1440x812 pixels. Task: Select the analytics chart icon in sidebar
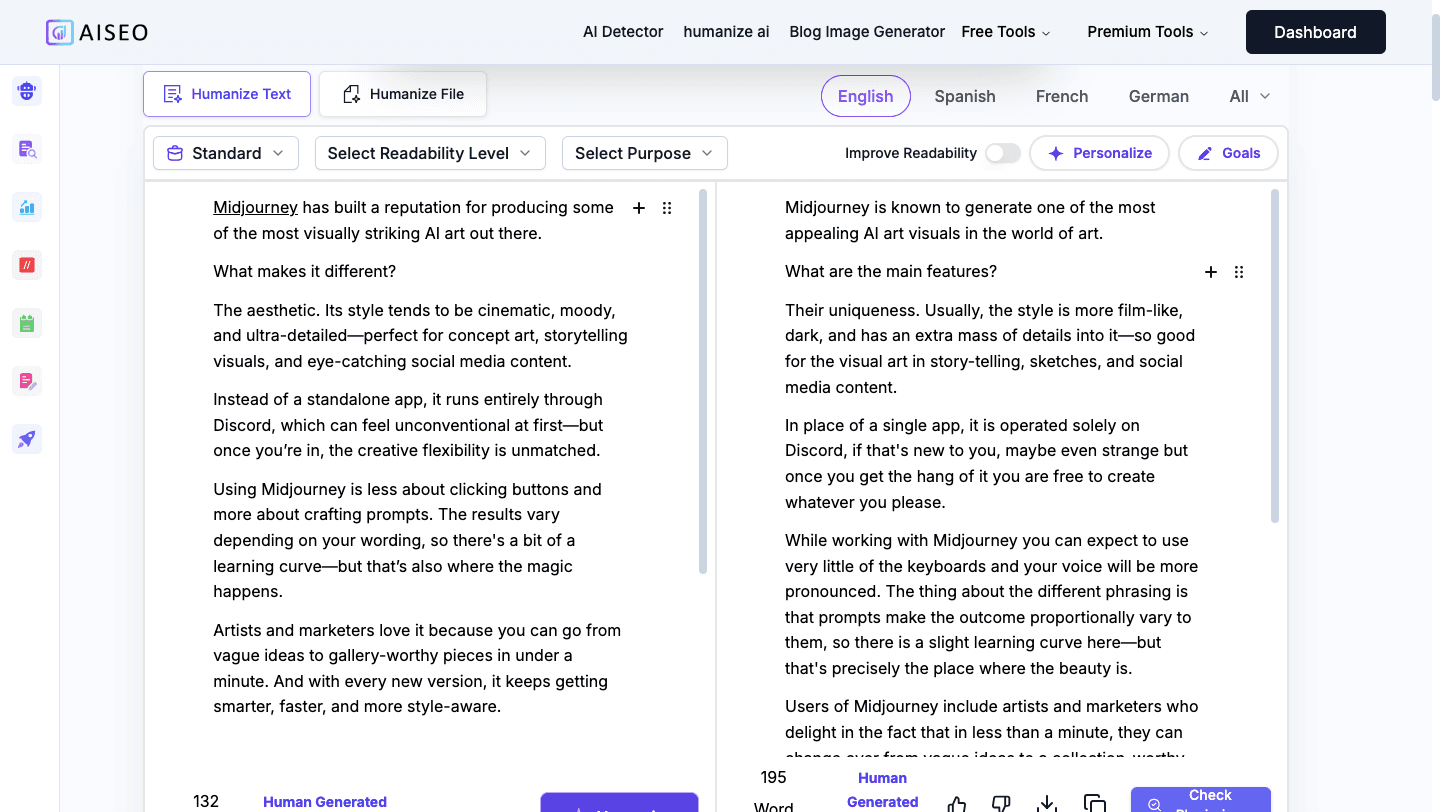26,207
